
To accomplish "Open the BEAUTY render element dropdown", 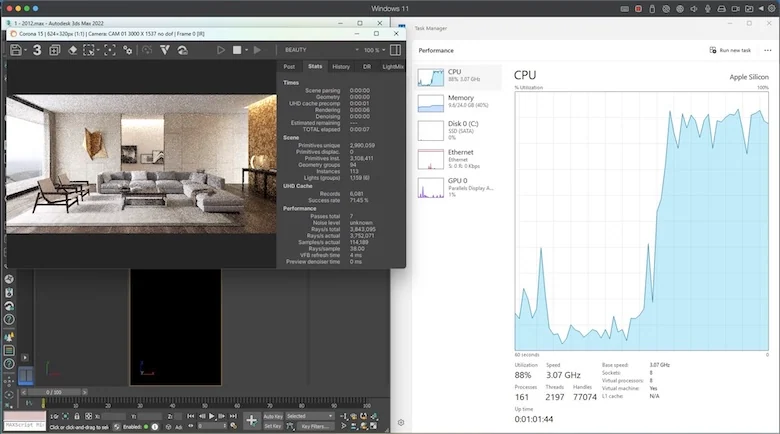I will (321, 50).
